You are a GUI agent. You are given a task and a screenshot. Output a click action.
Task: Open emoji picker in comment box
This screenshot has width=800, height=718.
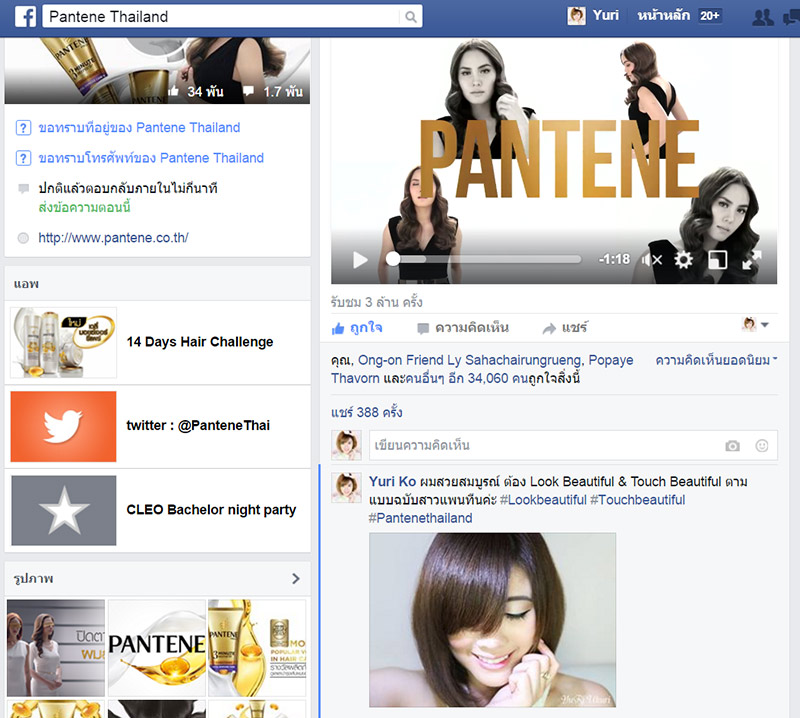[762, 446]
